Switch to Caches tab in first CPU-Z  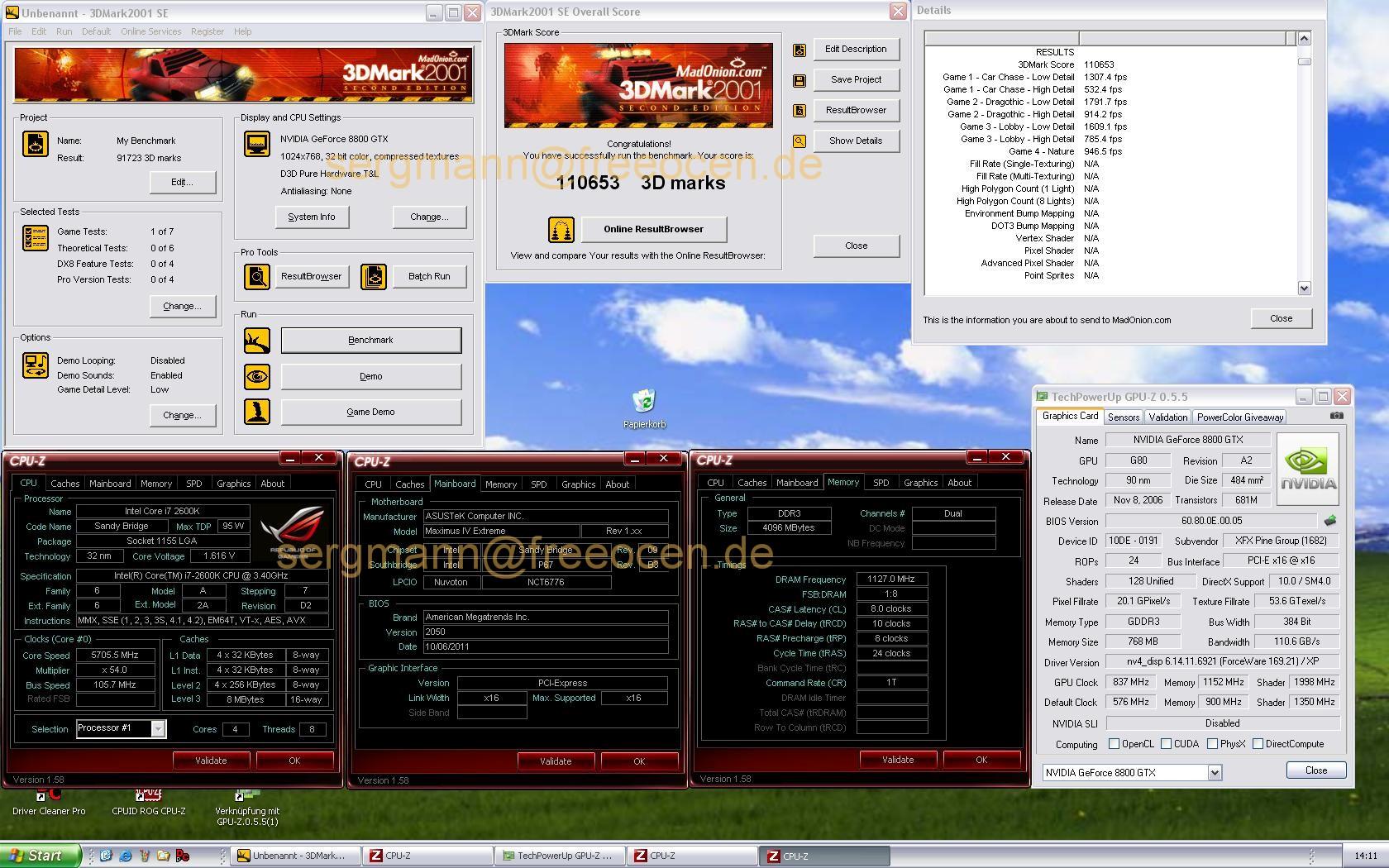[x=64, y=484]
